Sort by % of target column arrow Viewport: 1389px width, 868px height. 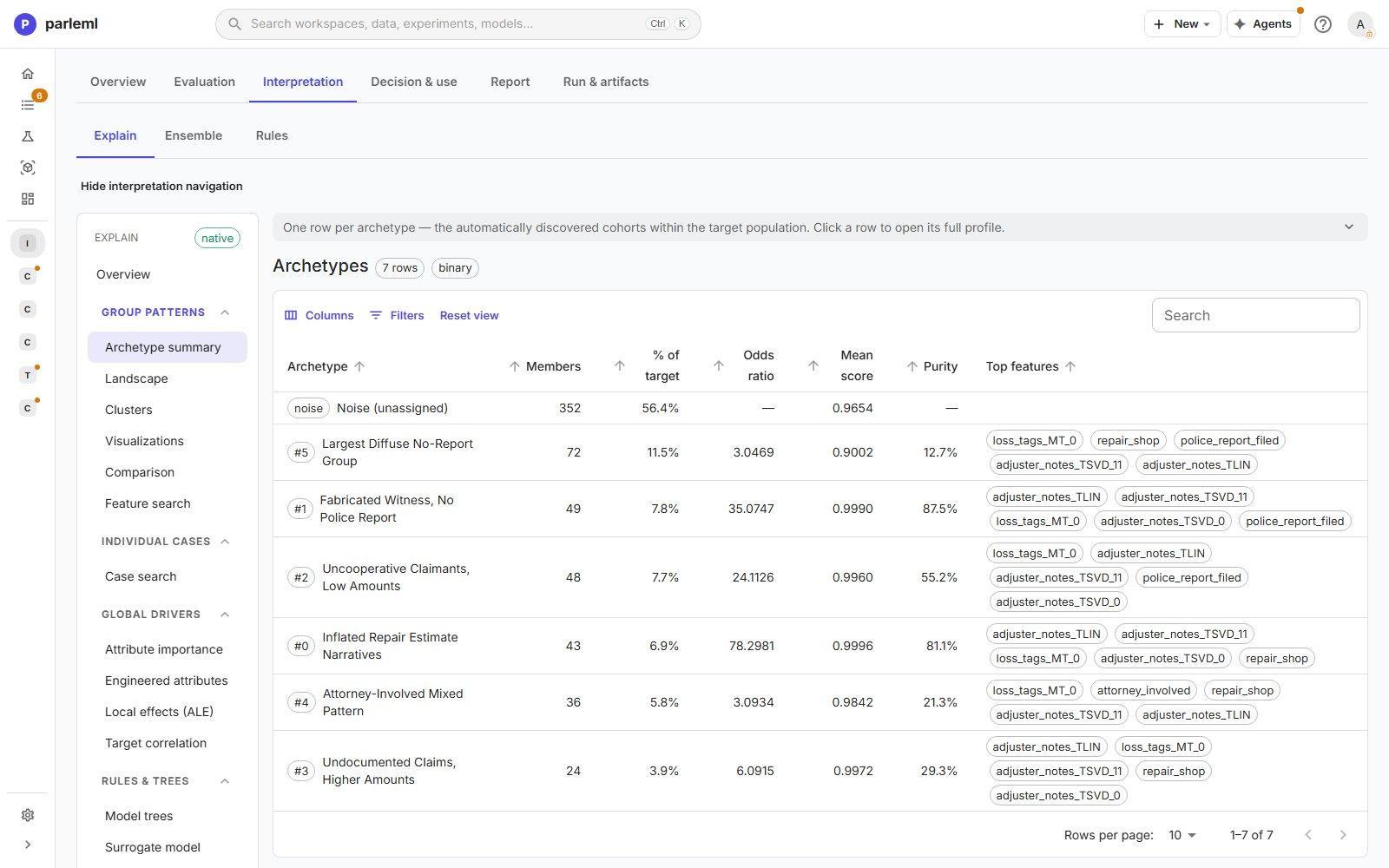tap(619, 365)
